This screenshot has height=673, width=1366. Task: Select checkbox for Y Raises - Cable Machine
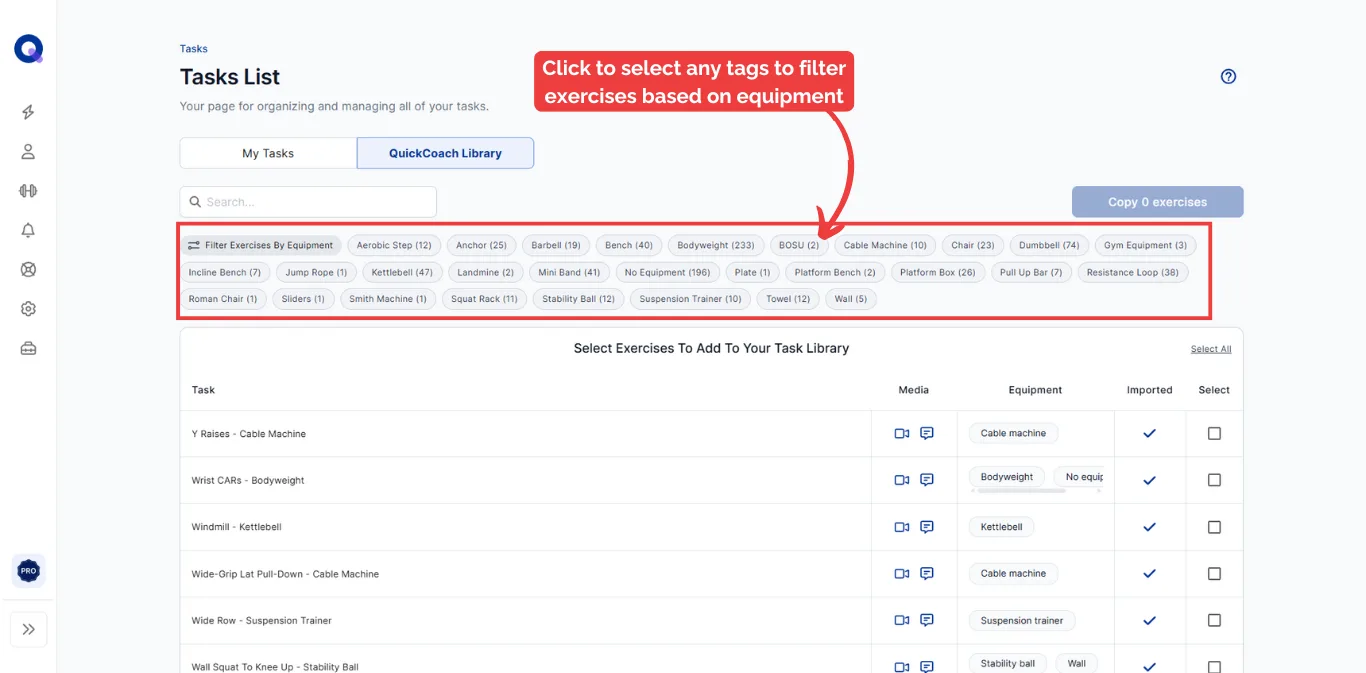point(1214,433)
